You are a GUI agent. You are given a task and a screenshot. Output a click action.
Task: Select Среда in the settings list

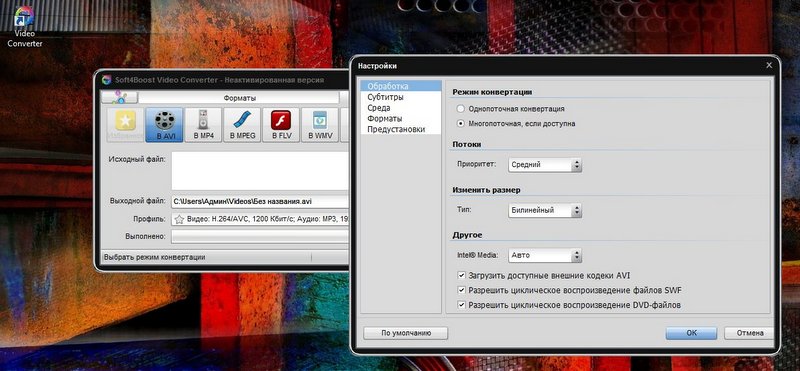pyautogui.click(x=401, y=108)
